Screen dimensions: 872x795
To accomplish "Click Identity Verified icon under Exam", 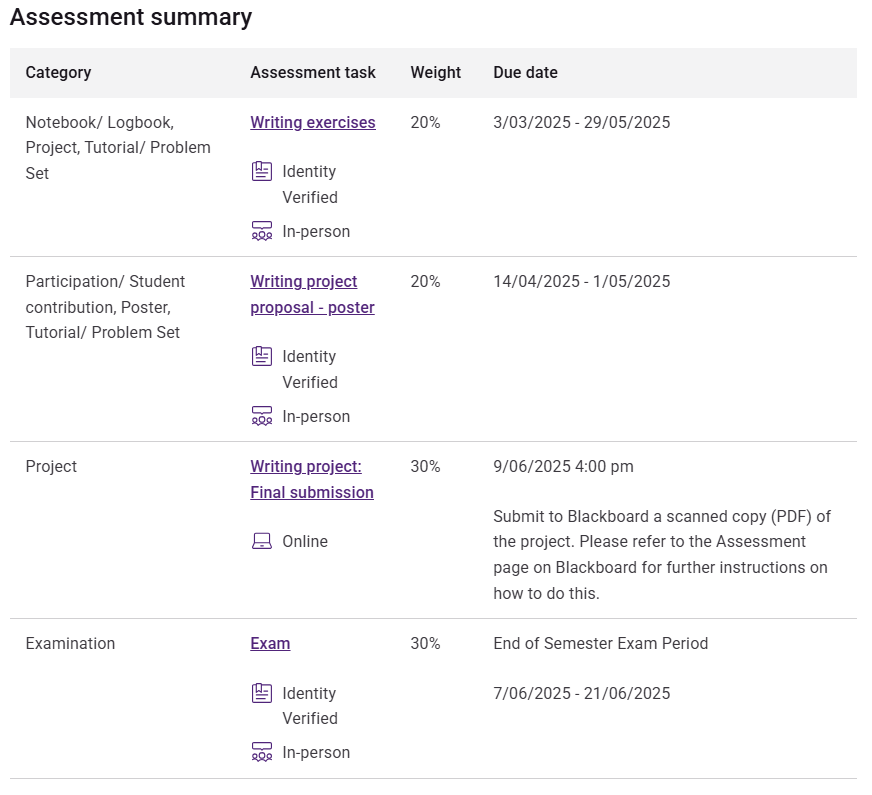I will pos(261,694).
